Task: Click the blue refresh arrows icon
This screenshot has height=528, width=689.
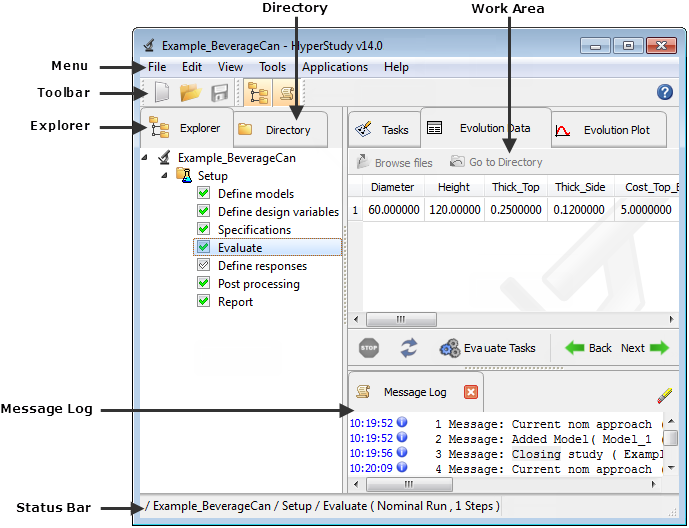Action: (x=409, y=348)
